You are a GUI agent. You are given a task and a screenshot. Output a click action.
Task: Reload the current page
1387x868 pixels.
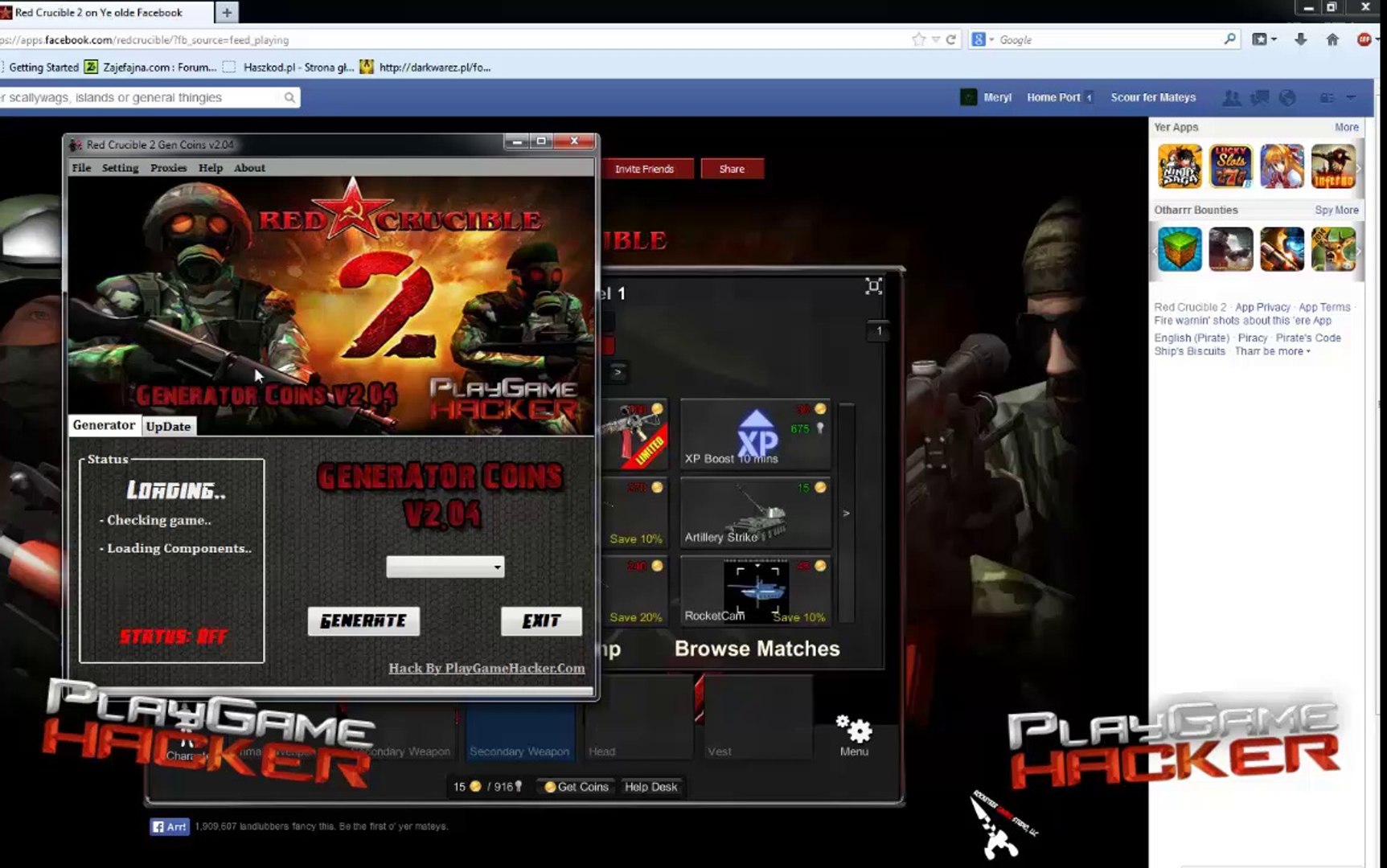tap(951, 39)
